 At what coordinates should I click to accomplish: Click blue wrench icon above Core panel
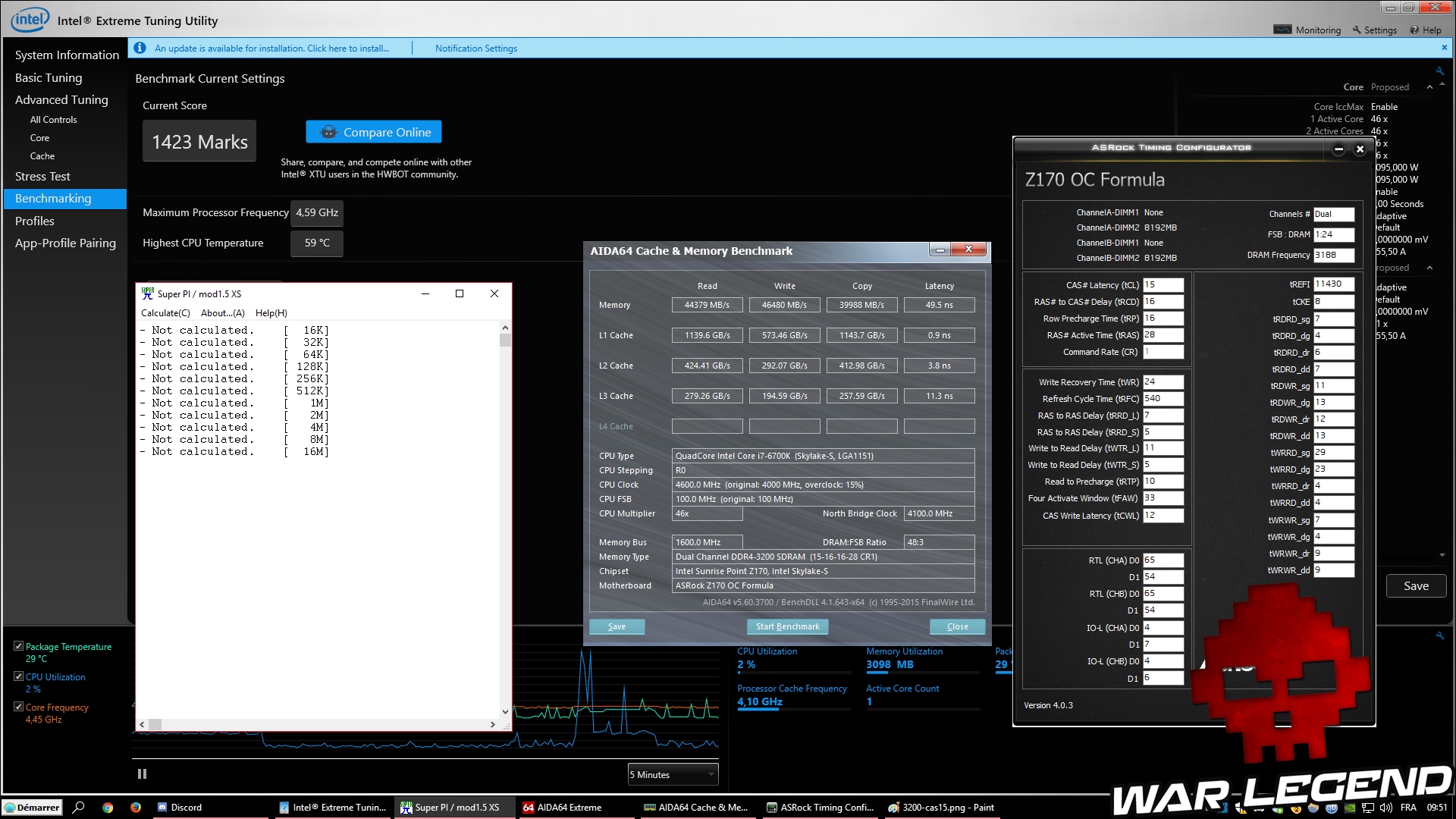[1439, 71]
